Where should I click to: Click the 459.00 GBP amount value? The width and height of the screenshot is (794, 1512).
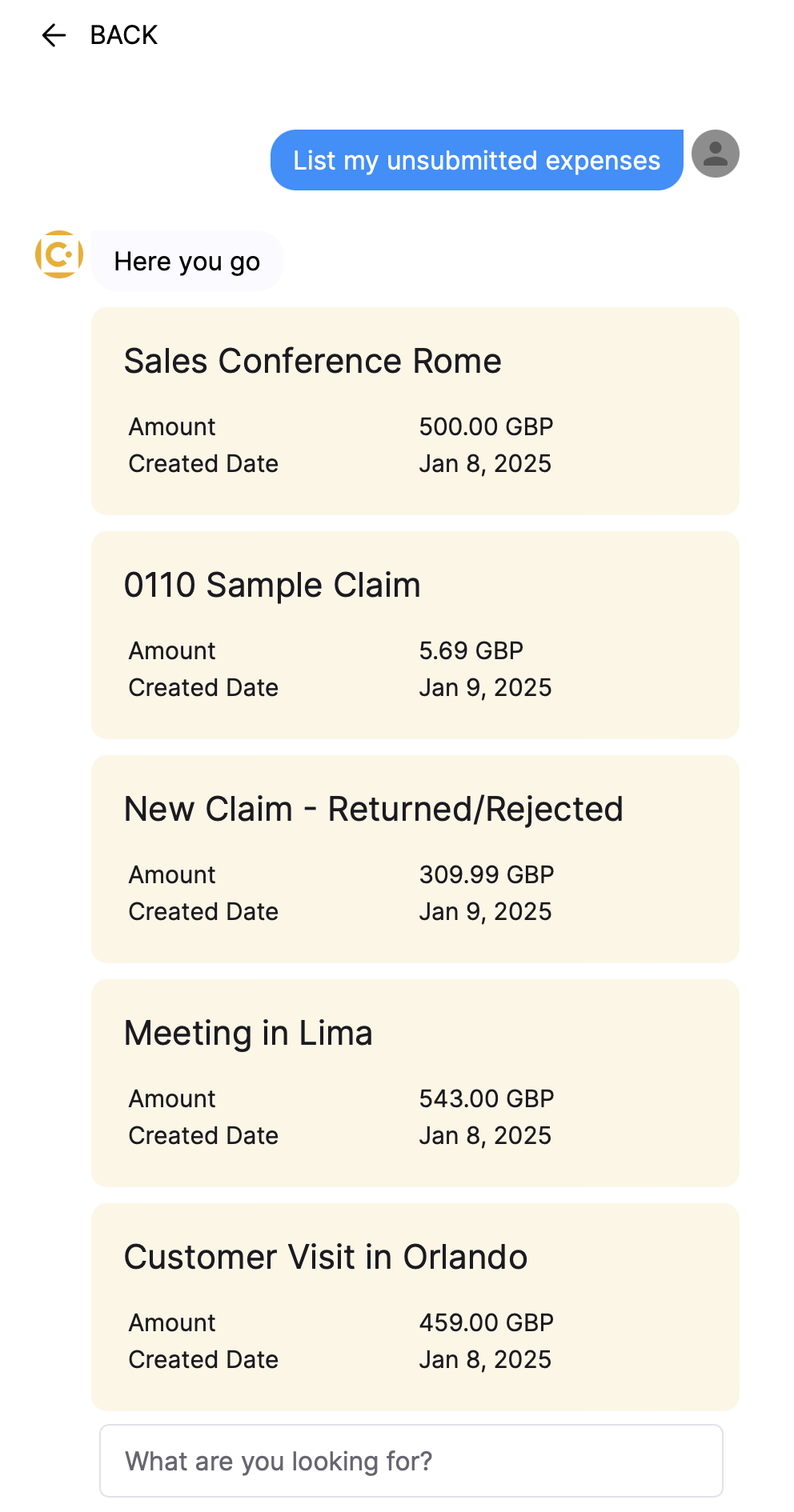(487, 1322)
